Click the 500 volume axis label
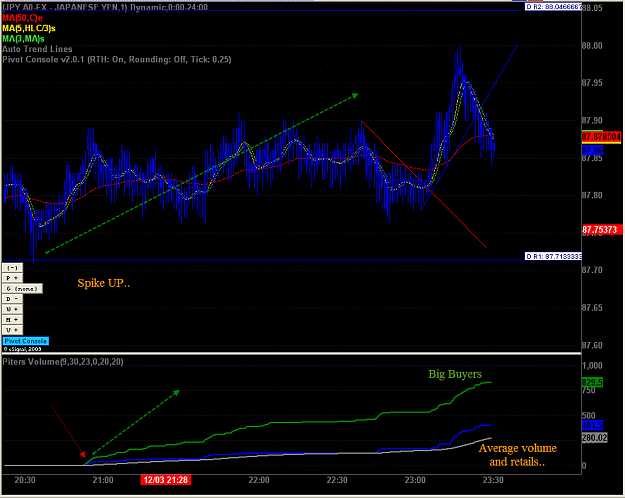Viewport: 625px width, 498px height. coord(589,415)
